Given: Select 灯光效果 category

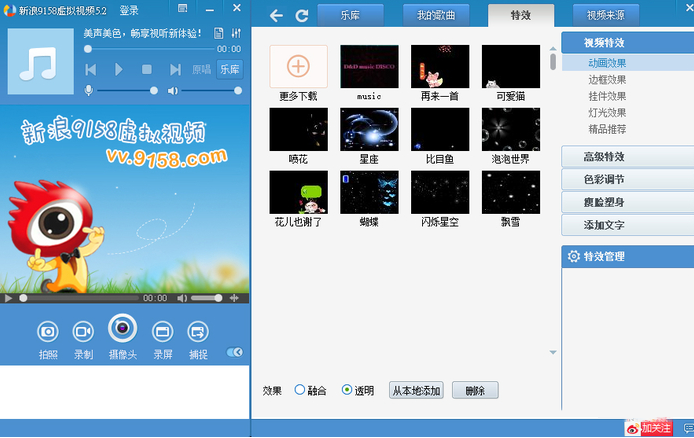Looking at the screenshot, I should [607, 112].
